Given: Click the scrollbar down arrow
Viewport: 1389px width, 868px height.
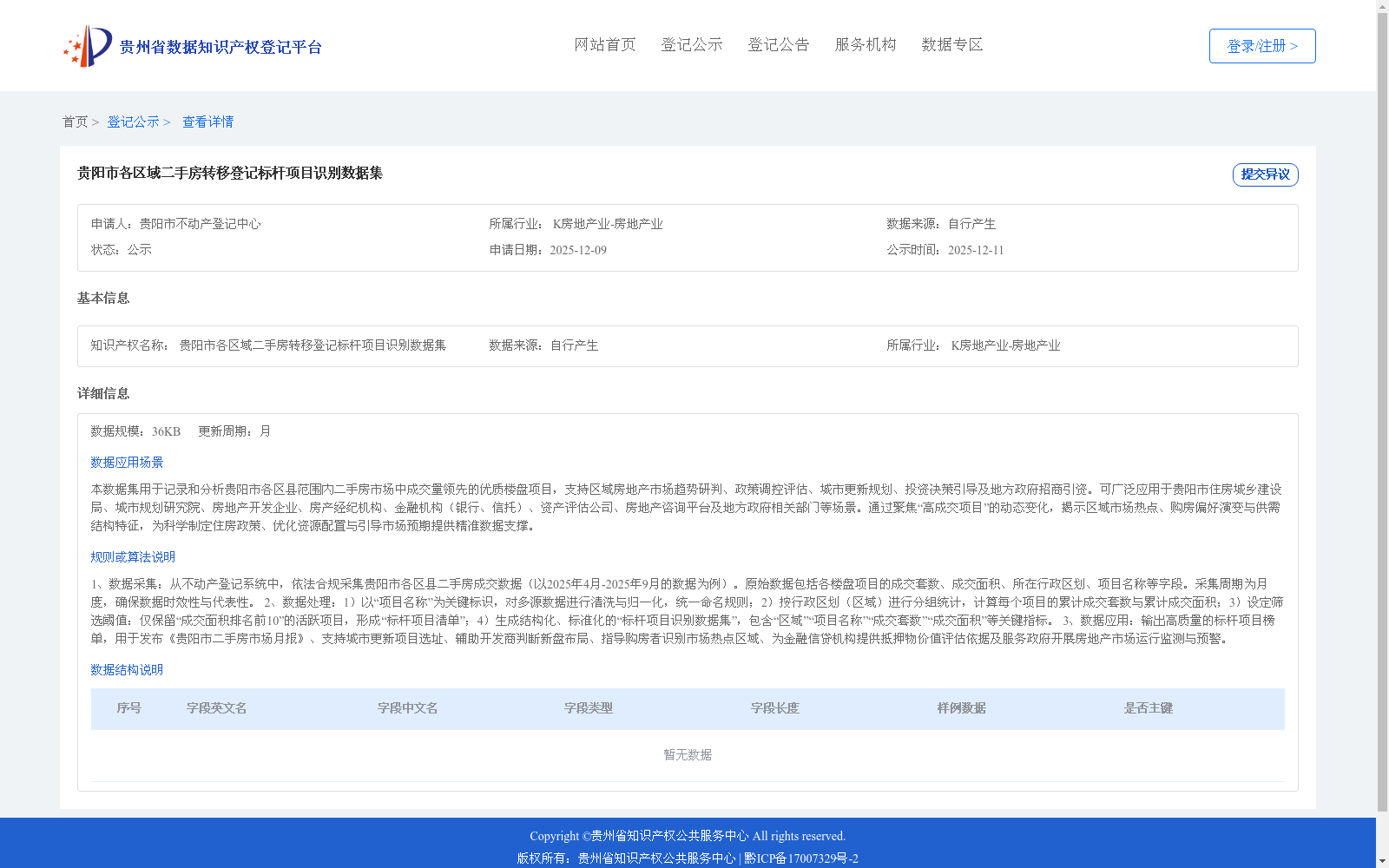Looking at the screenshot, I should point(1382,862).
